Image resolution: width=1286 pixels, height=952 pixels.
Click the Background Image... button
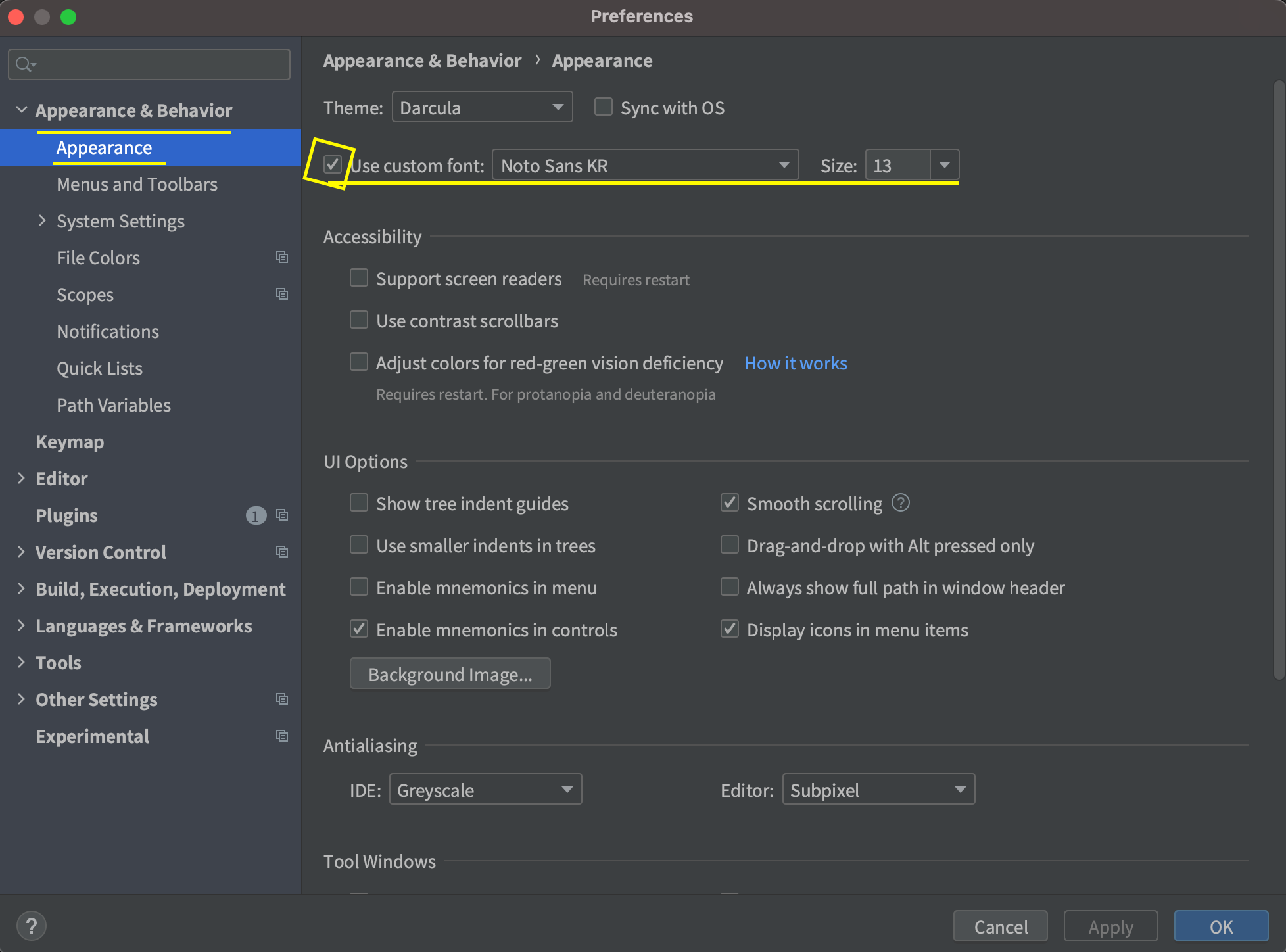(x=450, y=674)
